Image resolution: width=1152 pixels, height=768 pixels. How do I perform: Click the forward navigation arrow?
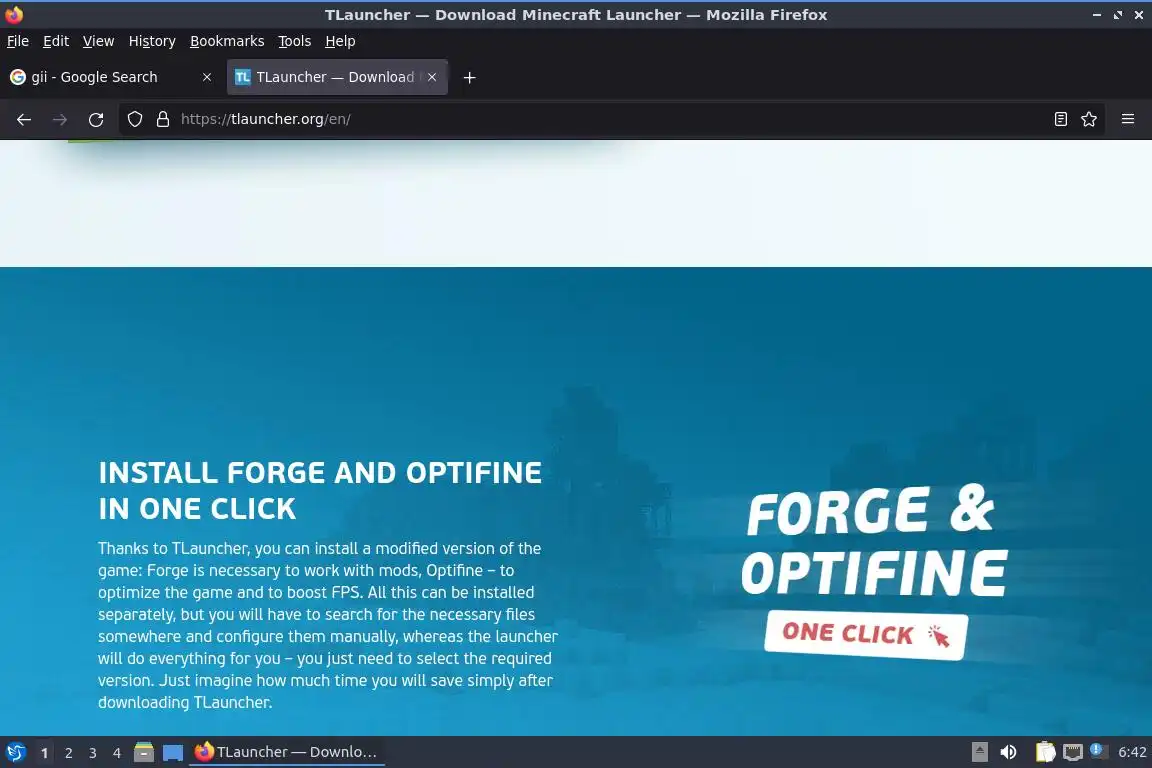coord(60,119)
